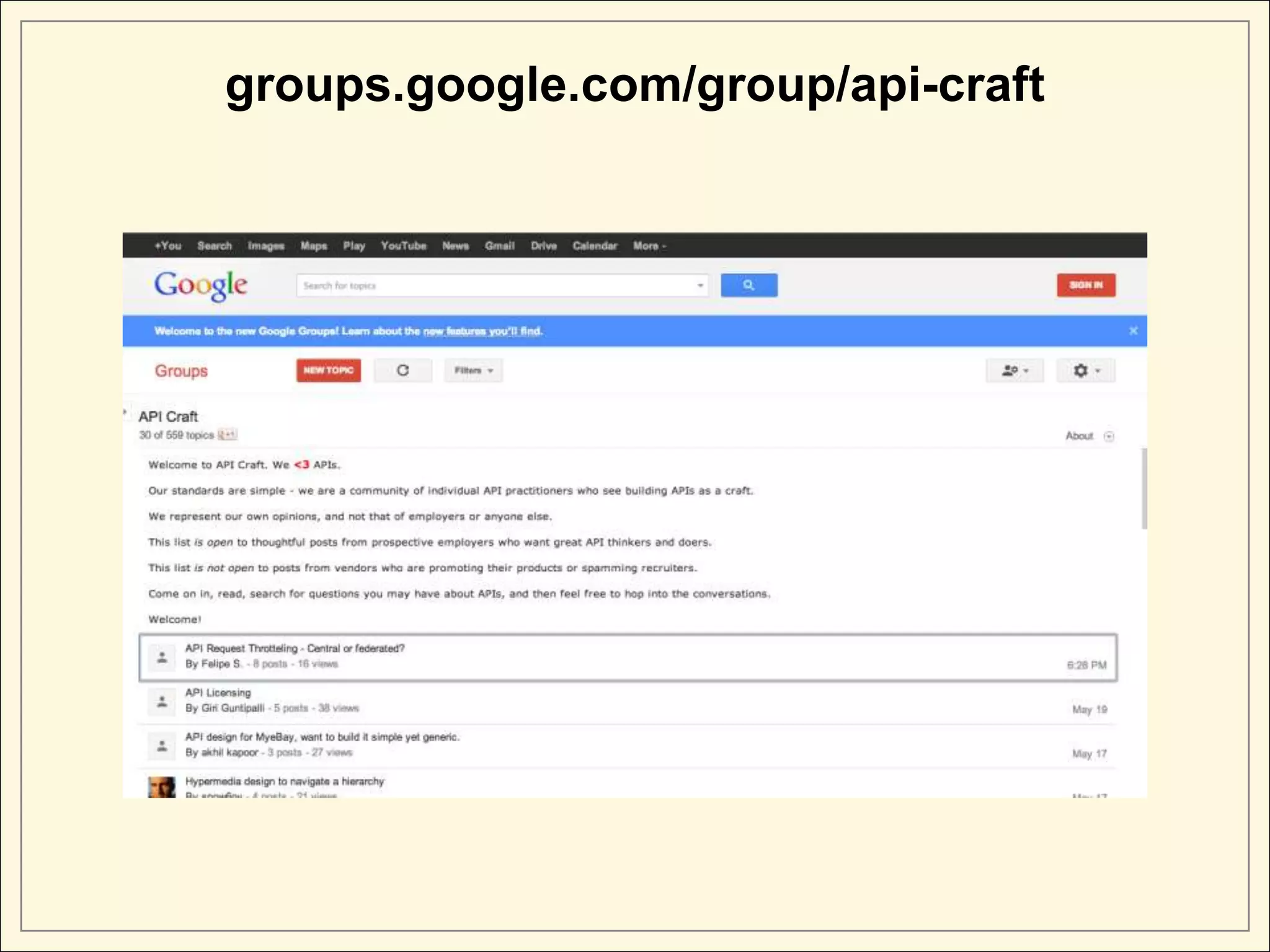Click the red SIGN IN button
Image resolution: width=1270 pixels, height=952 pixels.
pyautogui.click(x=1086, y=285)
